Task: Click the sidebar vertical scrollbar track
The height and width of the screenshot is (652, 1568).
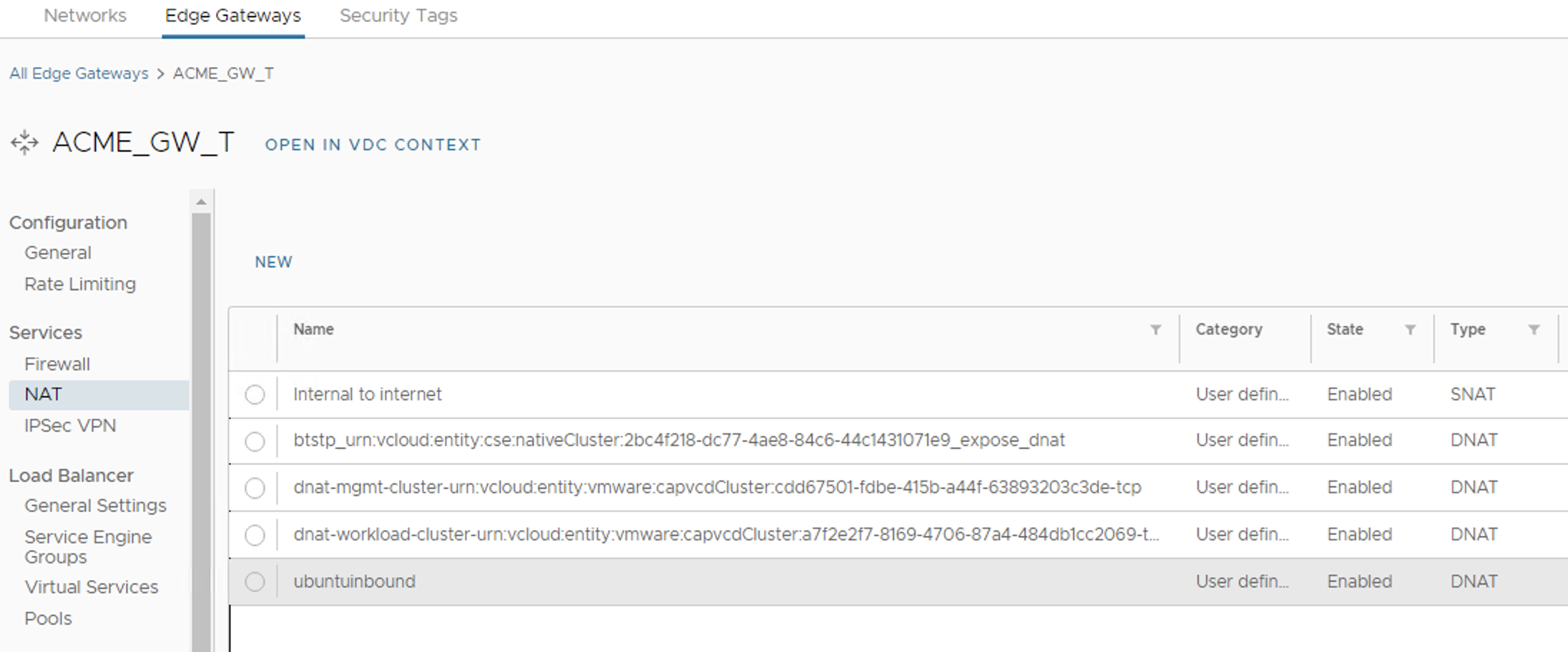Action: click(201, 429)
